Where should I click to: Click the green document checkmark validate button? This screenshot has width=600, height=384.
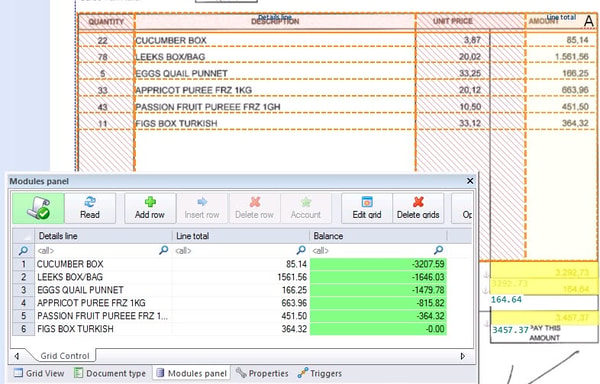(x=38, y=208)
